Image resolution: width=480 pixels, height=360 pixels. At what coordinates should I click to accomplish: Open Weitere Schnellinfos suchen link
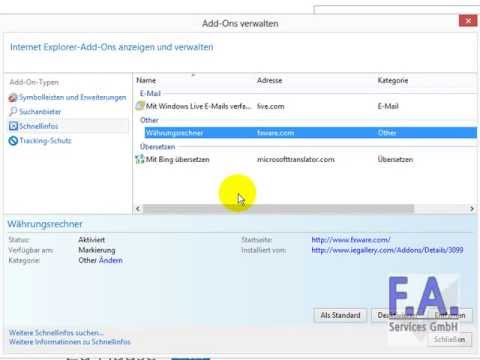(x=56, y=333)
